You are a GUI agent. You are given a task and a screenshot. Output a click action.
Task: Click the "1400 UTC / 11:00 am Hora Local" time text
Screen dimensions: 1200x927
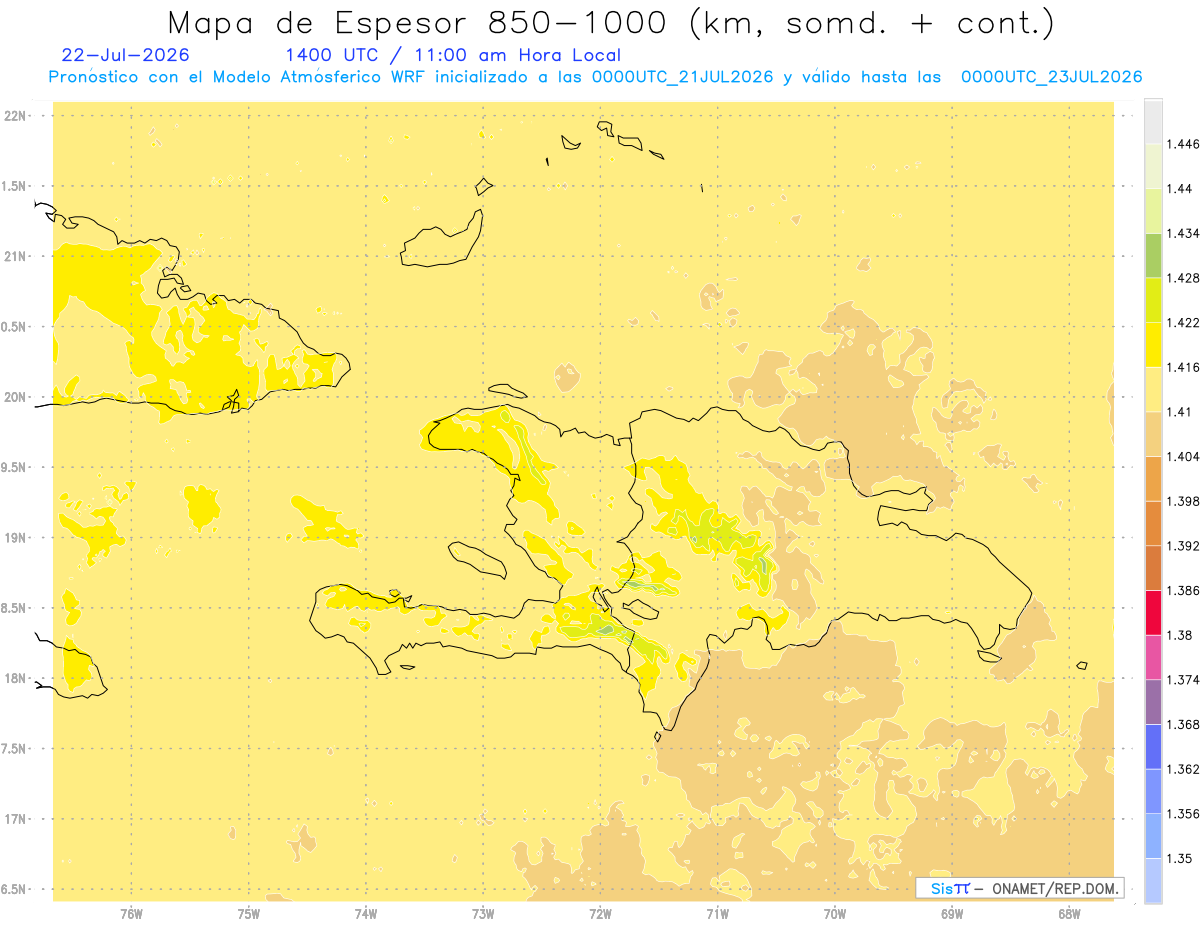point(453,56)
